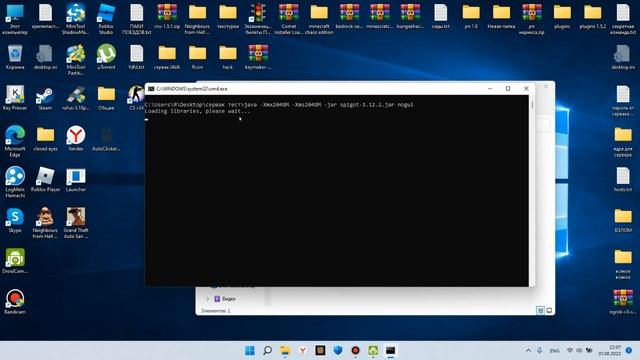Open the Roblox Studio desktop shortcut

point(106,18)
